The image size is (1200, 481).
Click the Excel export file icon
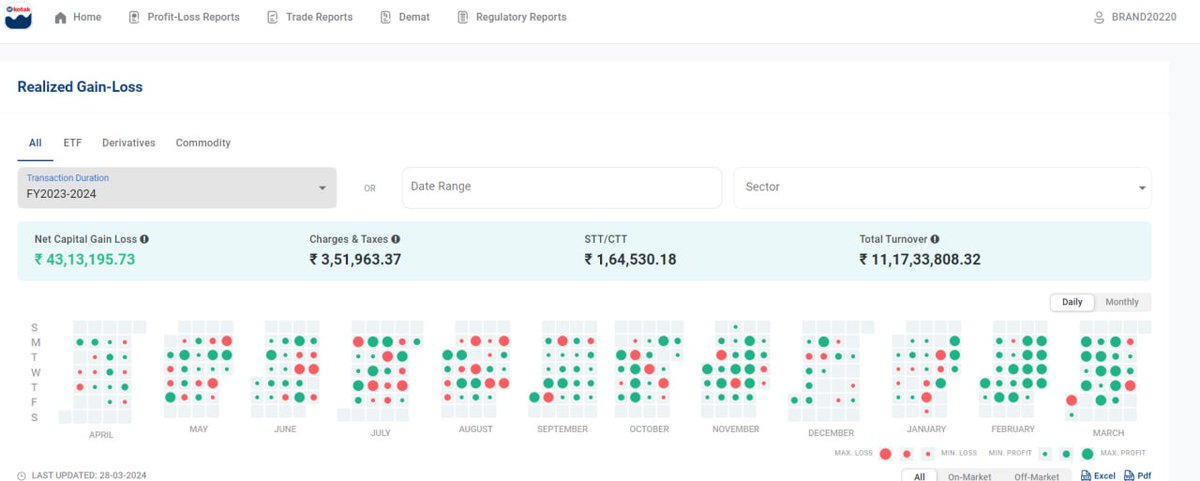tap(1086, 476)
